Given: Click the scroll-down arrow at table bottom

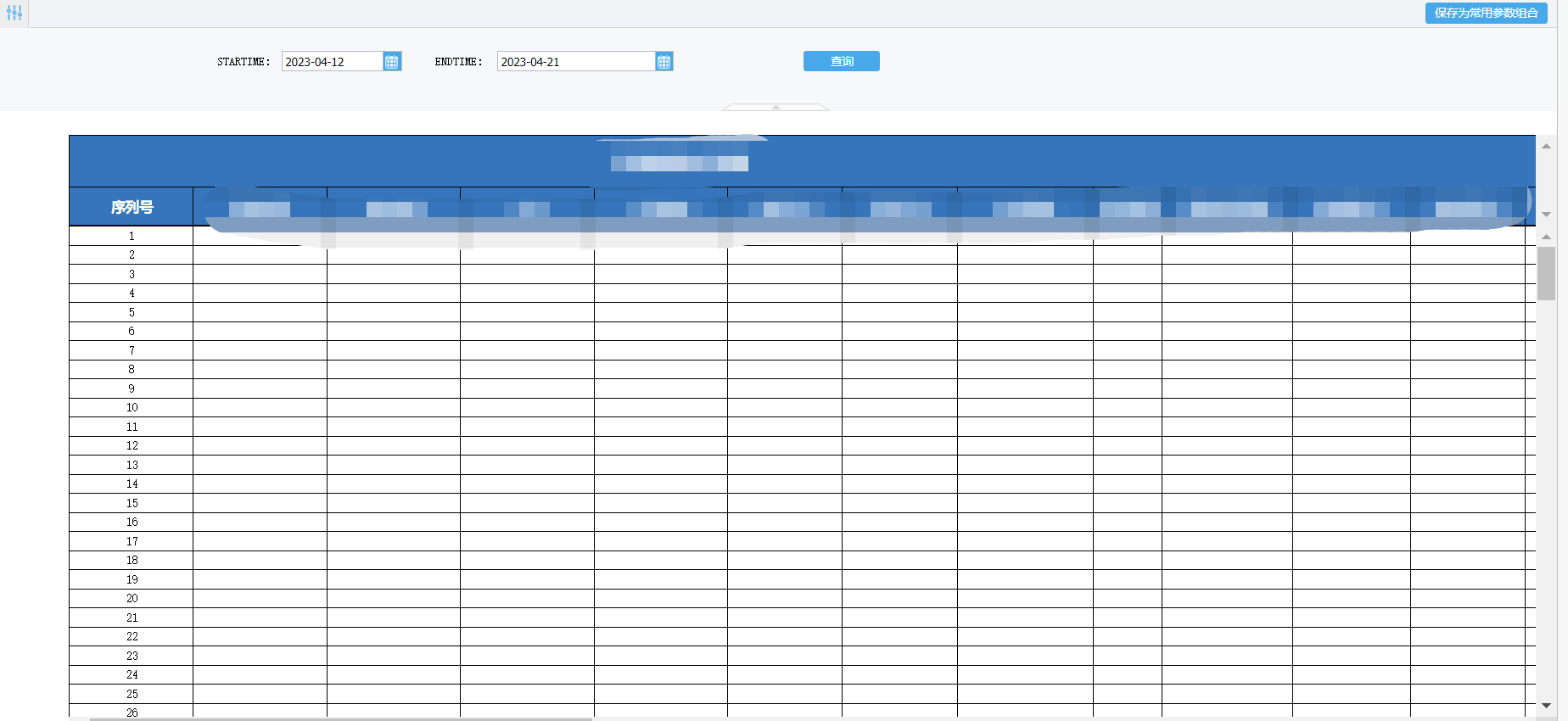Looking at the screenshot, I should [1546, 705].
